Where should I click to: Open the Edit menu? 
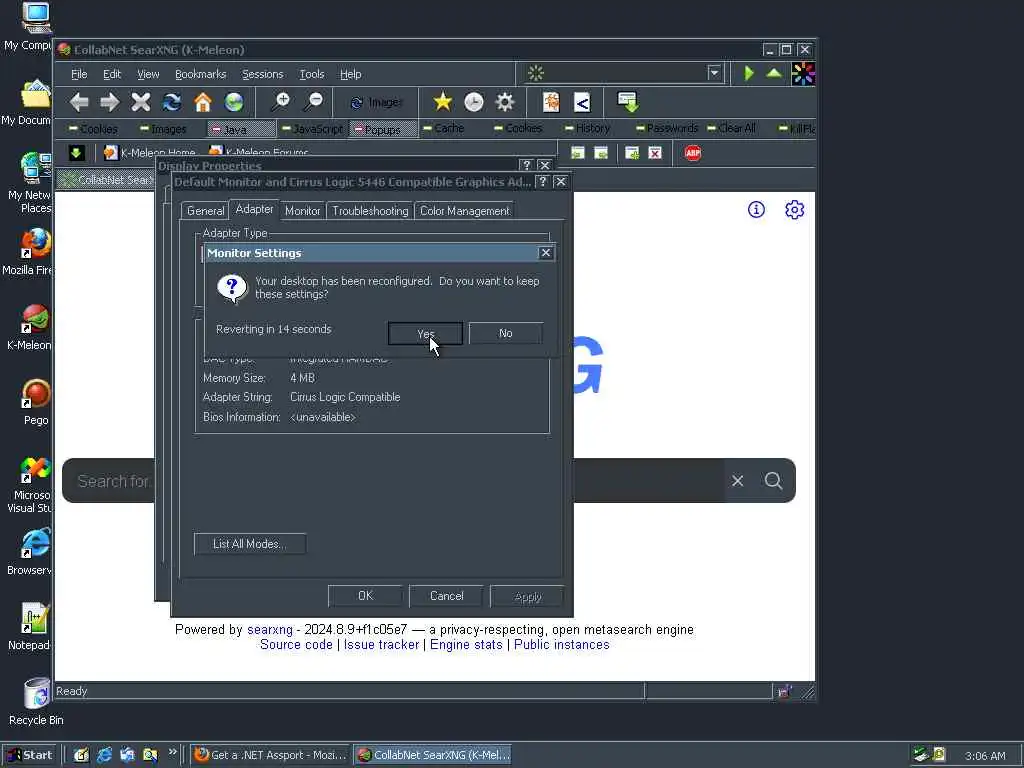coord(112,74)
